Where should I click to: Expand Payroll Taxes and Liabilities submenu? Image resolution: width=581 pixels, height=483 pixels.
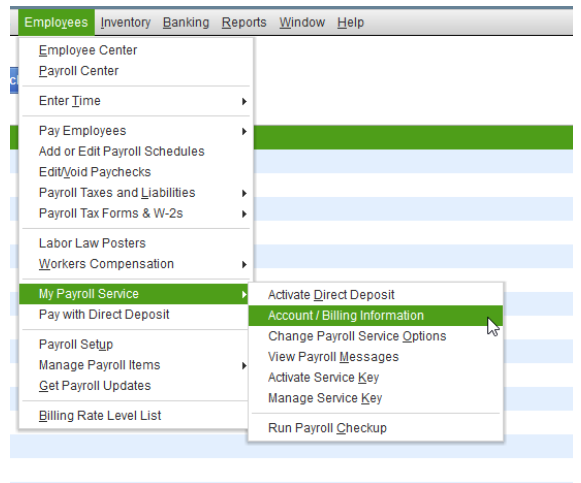coord(136,193)
